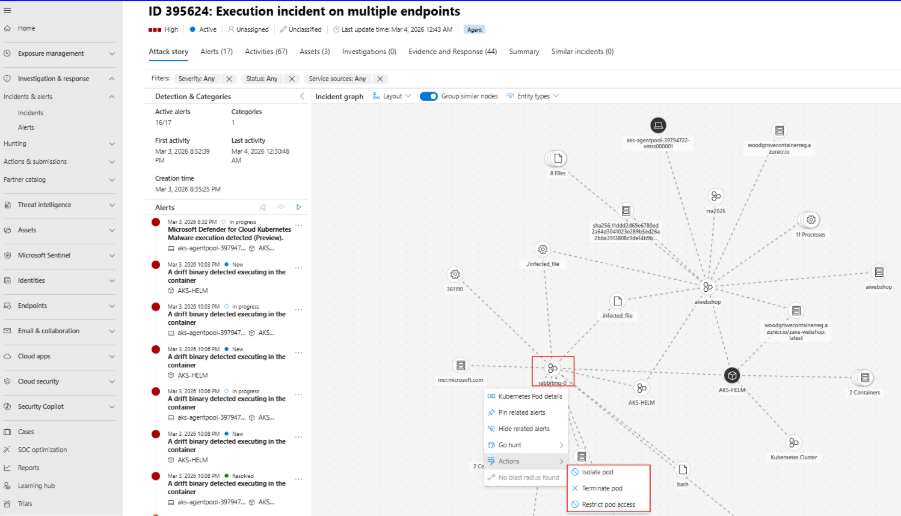
Task: Select the AKS-HELM black cluster node
Action: pyautogui.click(x=731, y=376)
